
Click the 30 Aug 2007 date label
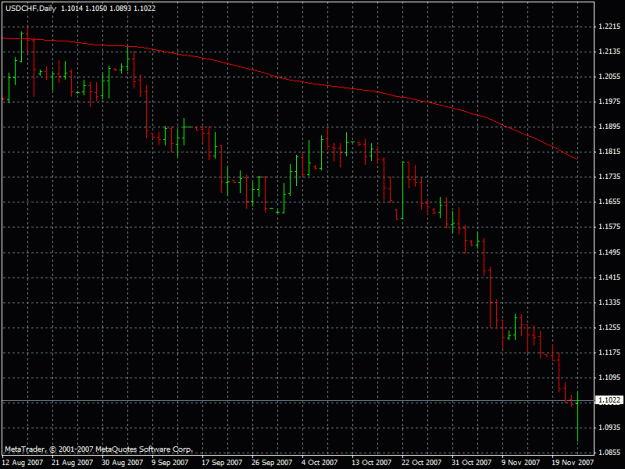pos(122,462)
